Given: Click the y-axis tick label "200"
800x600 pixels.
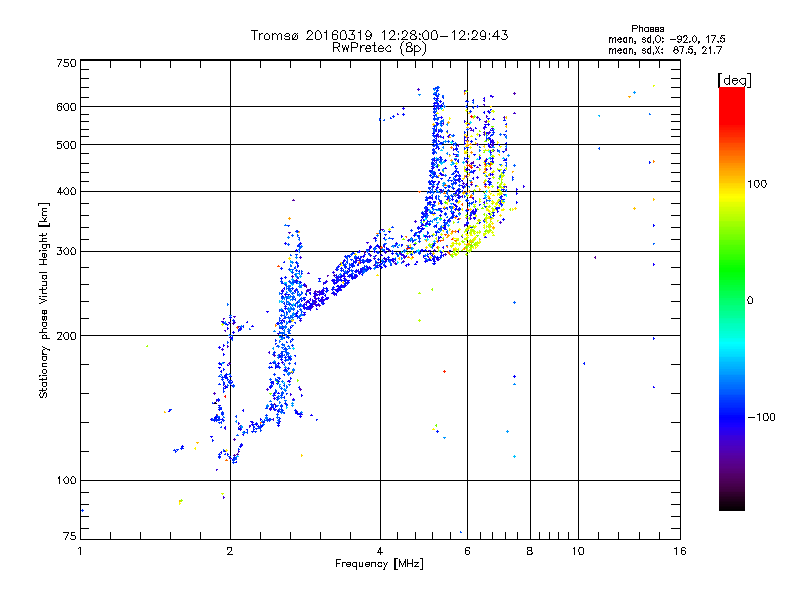Looking at the screenshot, I should coord(66,336).
